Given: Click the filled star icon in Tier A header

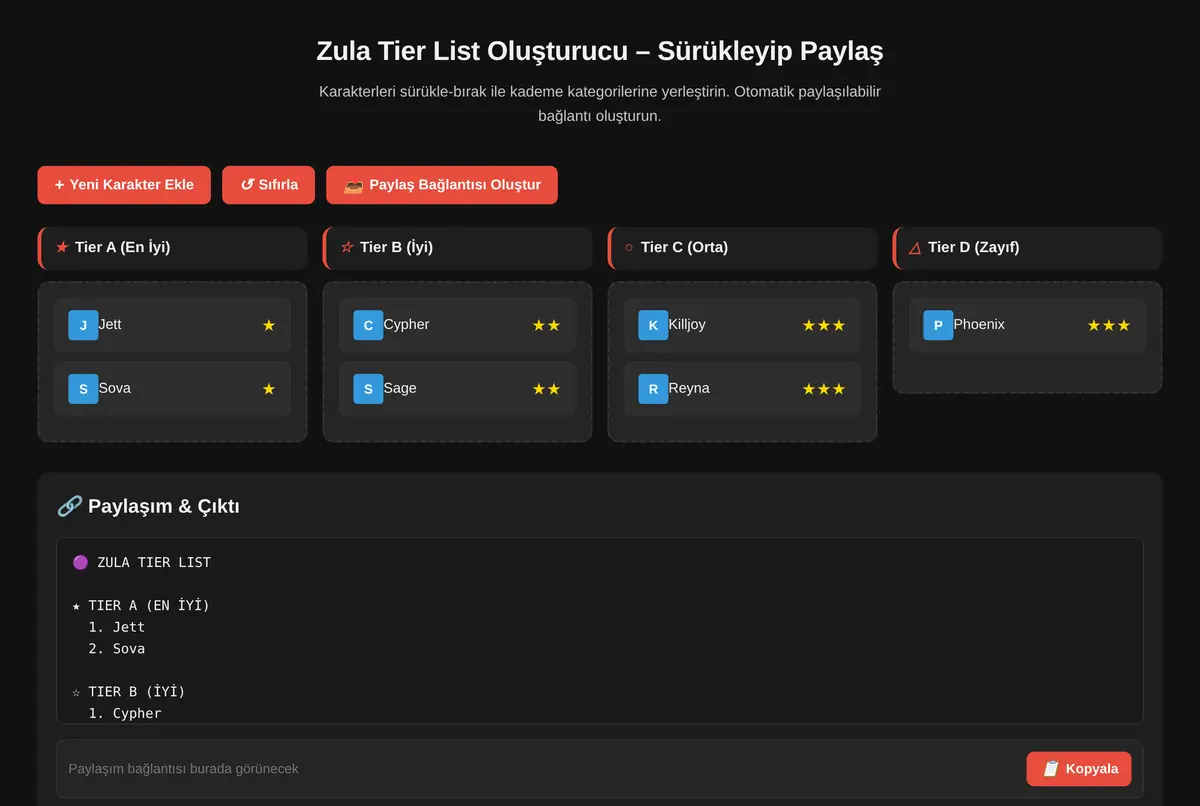Looking at the screenshot, I should (62, 247).
